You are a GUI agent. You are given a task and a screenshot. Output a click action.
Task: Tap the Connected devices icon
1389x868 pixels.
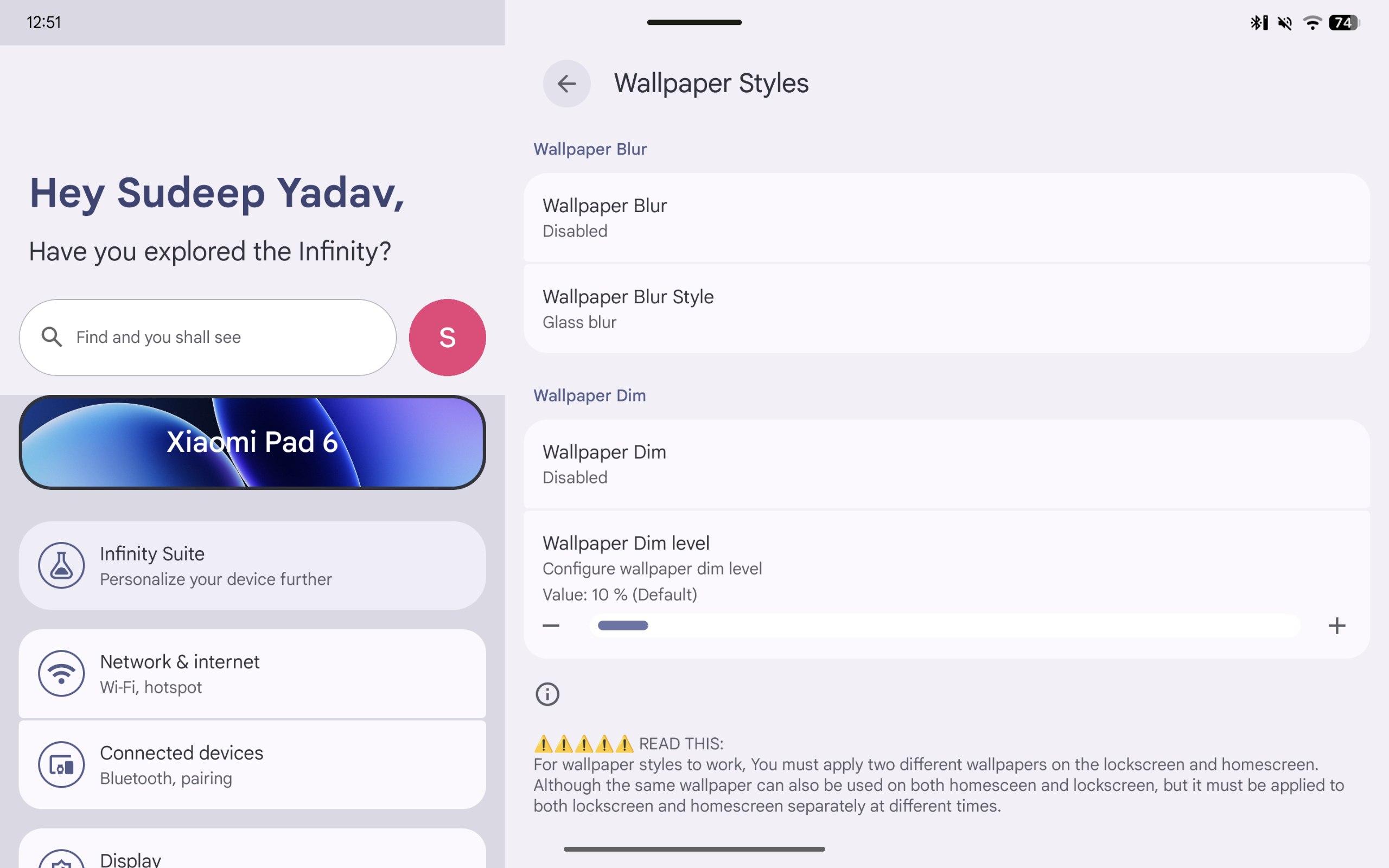tap(61, 765)
